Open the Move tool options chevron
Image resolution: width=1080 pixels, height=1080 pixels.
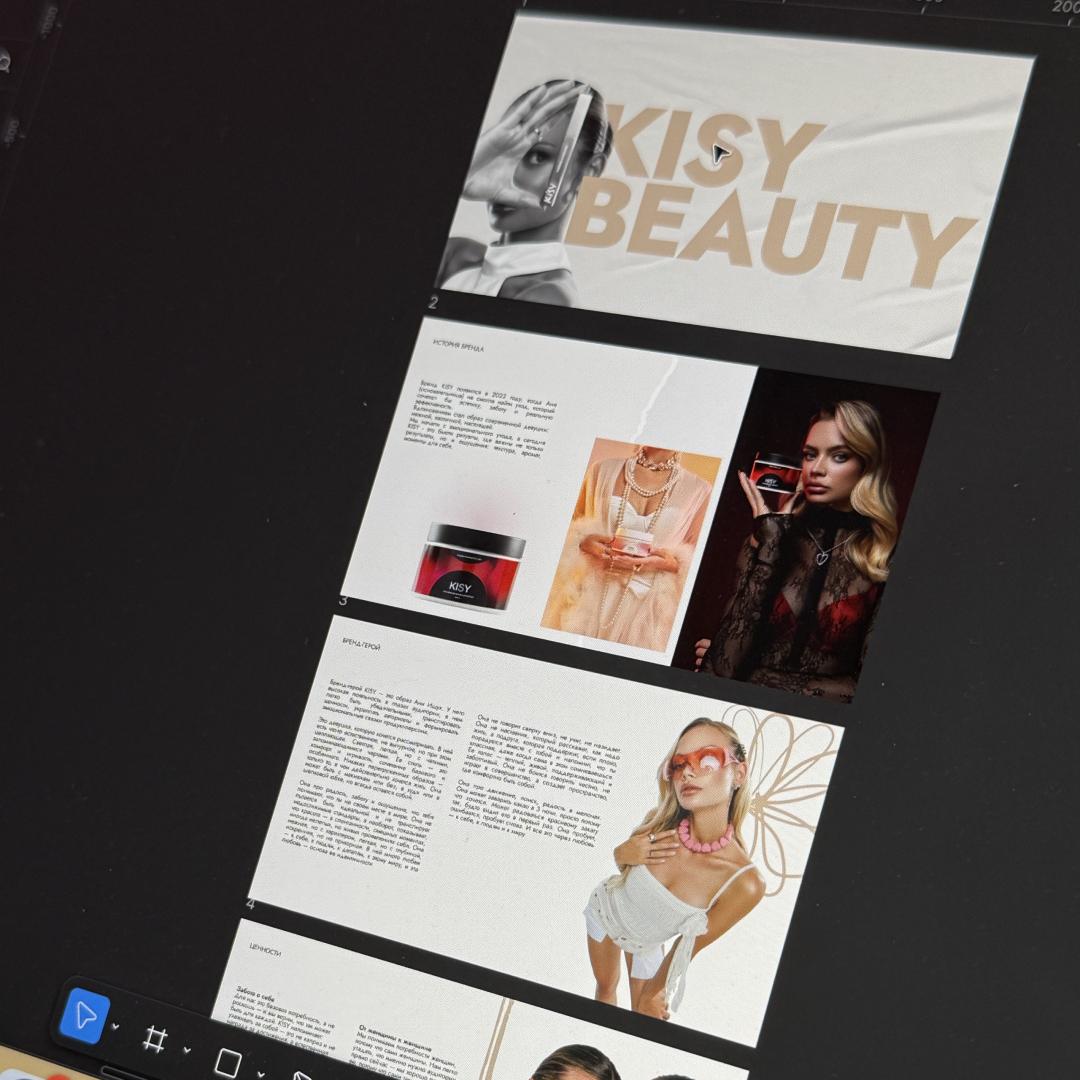pos(115,1027)
